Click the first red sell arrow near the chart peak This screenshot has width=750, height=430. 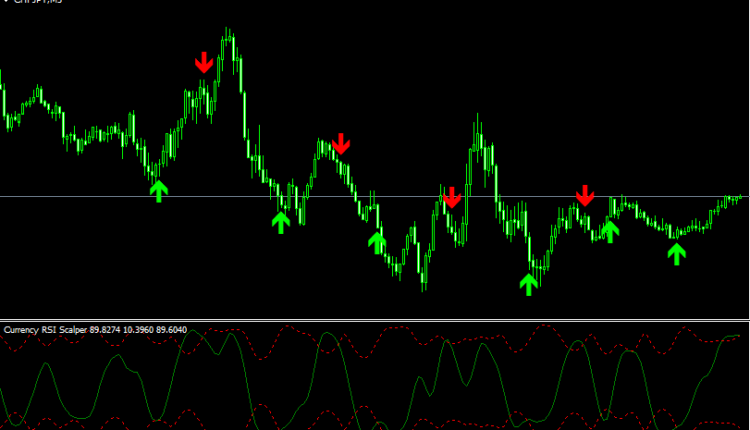point(204,63)
